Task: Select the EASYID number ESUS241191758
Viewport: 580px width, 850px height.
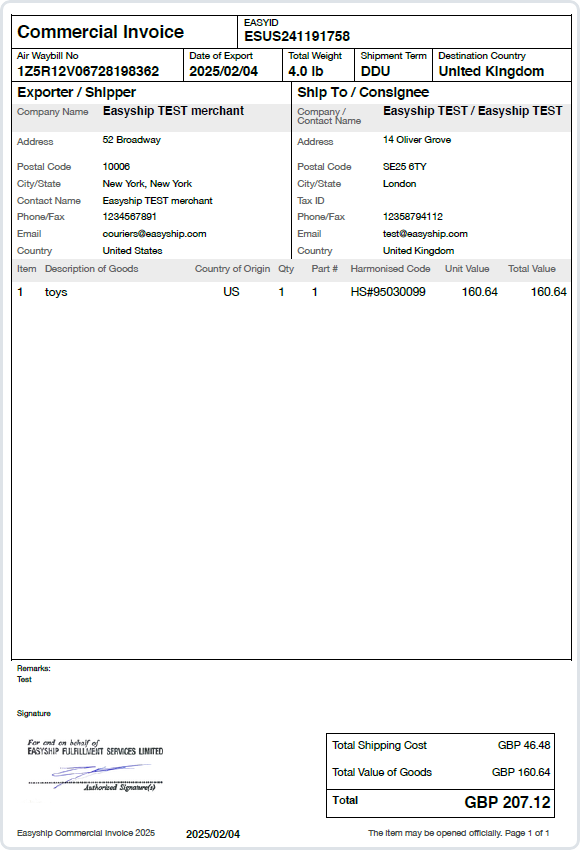Action: click(297, 36)
